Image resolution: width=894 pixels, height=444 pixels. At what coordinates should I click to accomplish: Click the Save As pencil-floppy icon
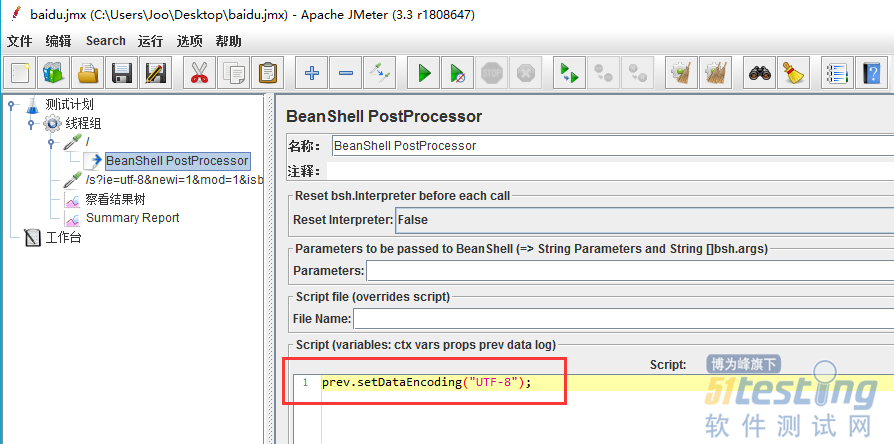coord(156,73)
